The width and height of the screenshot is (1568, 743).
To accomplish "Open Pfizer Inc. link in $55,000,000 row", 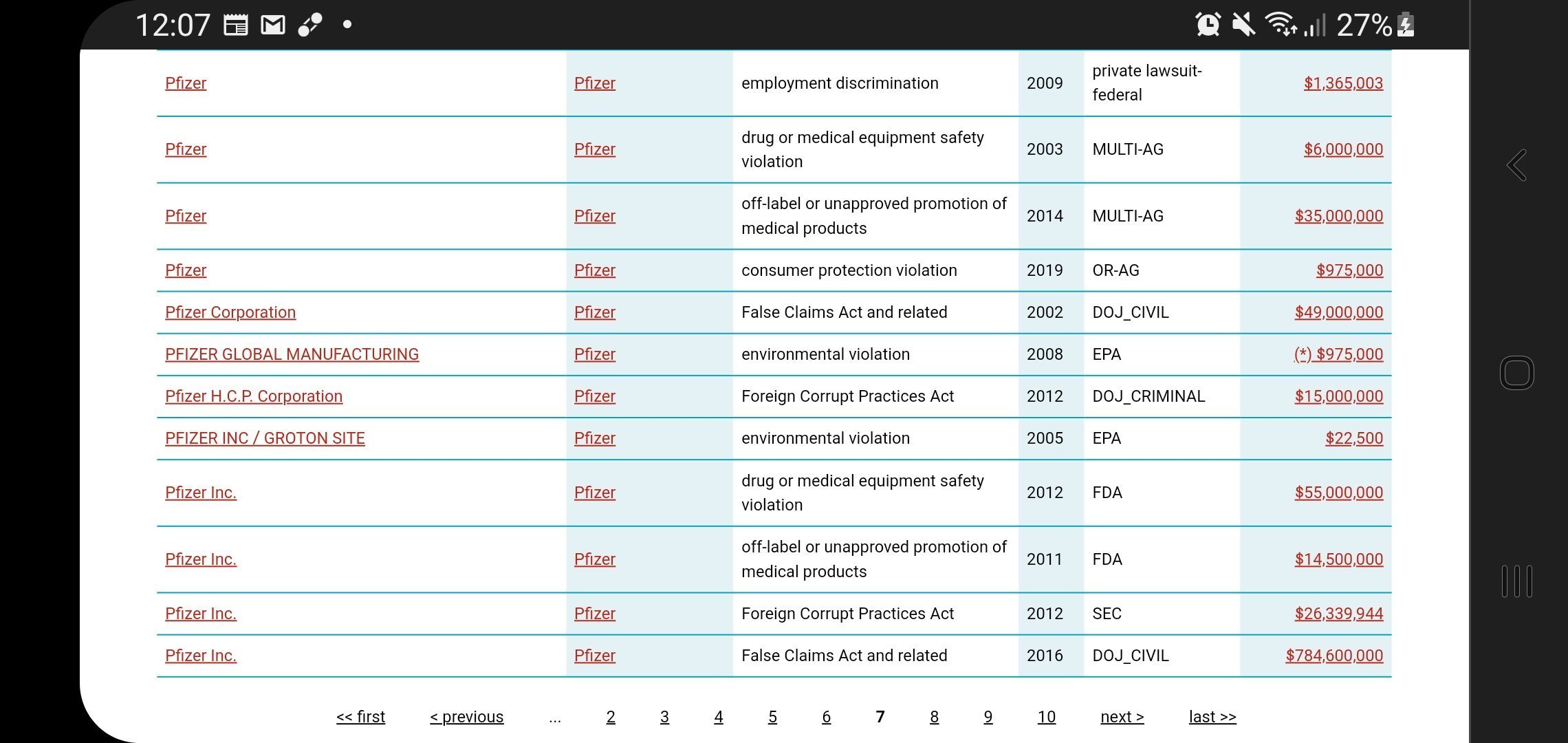I will click(x=201, y=493).
